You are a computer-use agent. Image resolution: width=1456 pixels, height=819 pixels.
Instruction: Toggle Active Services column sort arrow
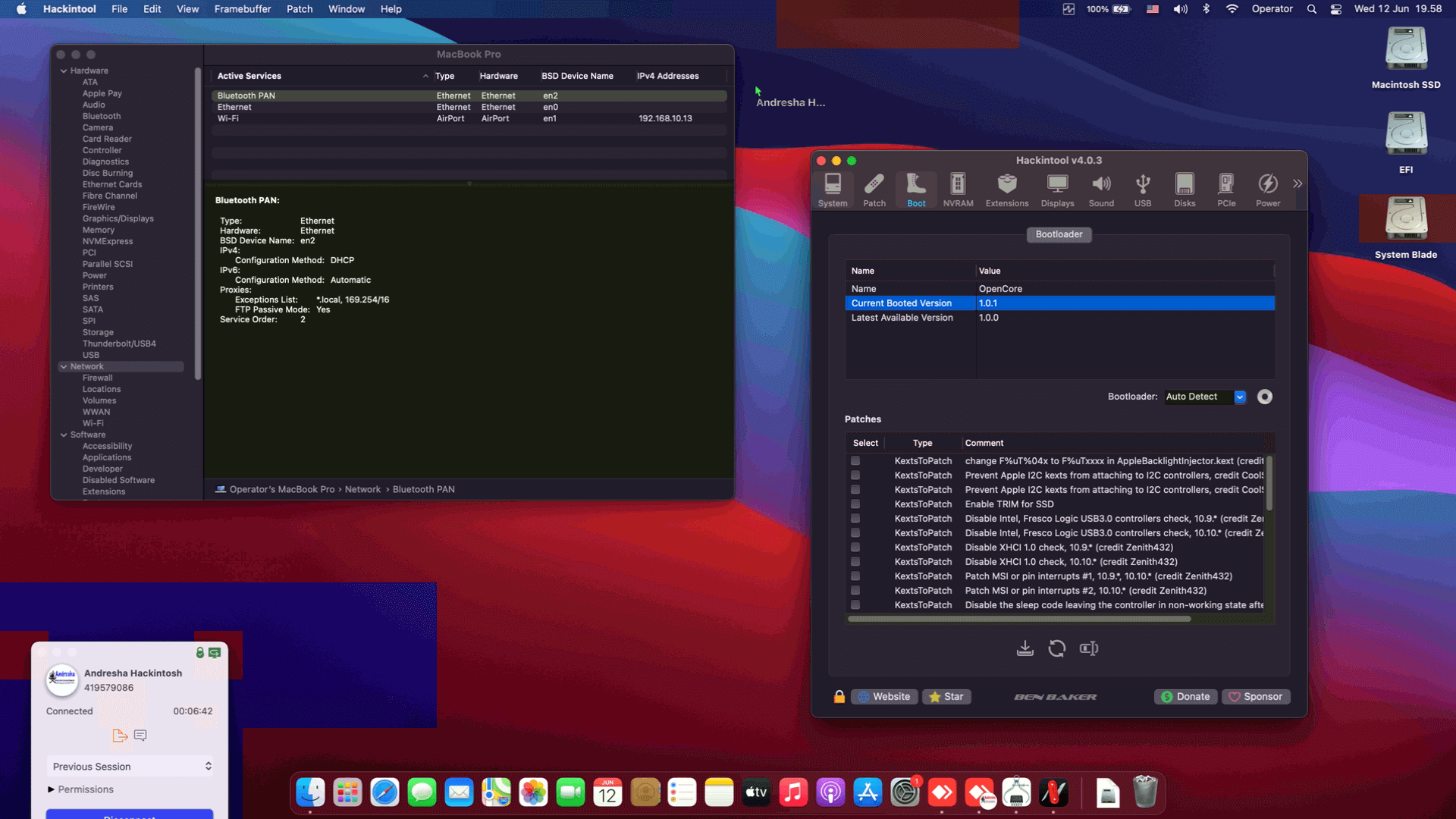pos(425,76)
